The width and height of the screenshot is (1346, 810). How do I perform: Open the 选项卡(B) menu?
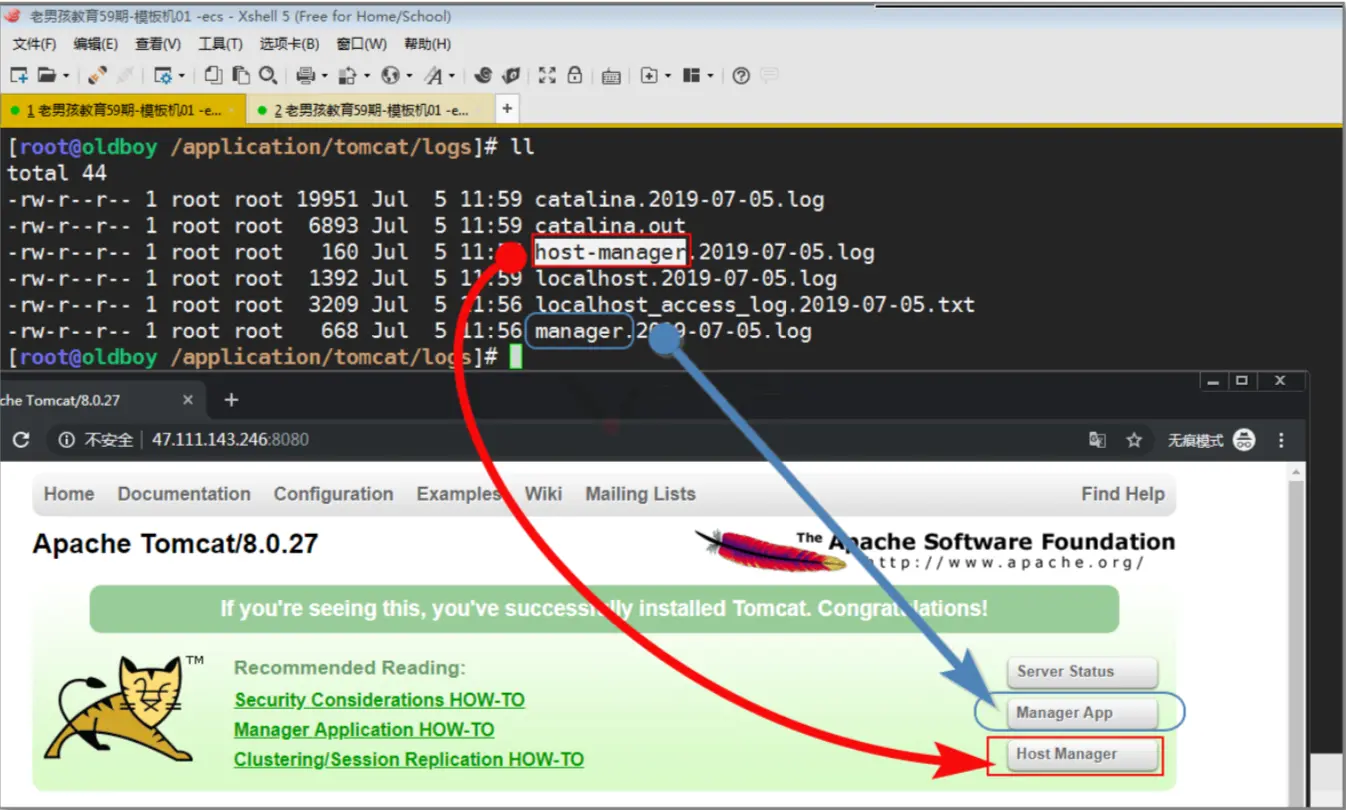[289, 44]
